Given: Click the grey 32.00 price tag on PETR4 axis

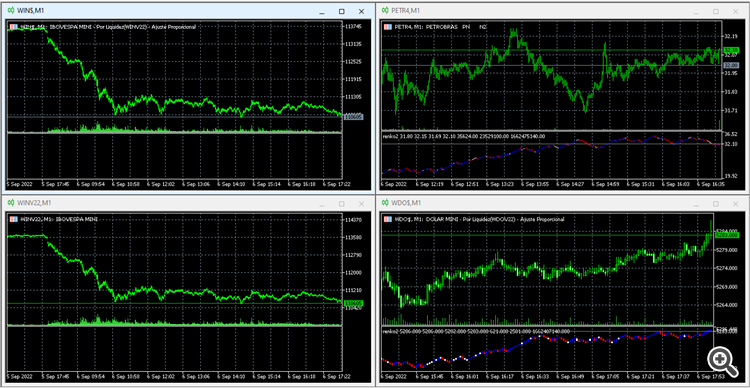Looking at the screenshot, I should click(x=730, y=65).
